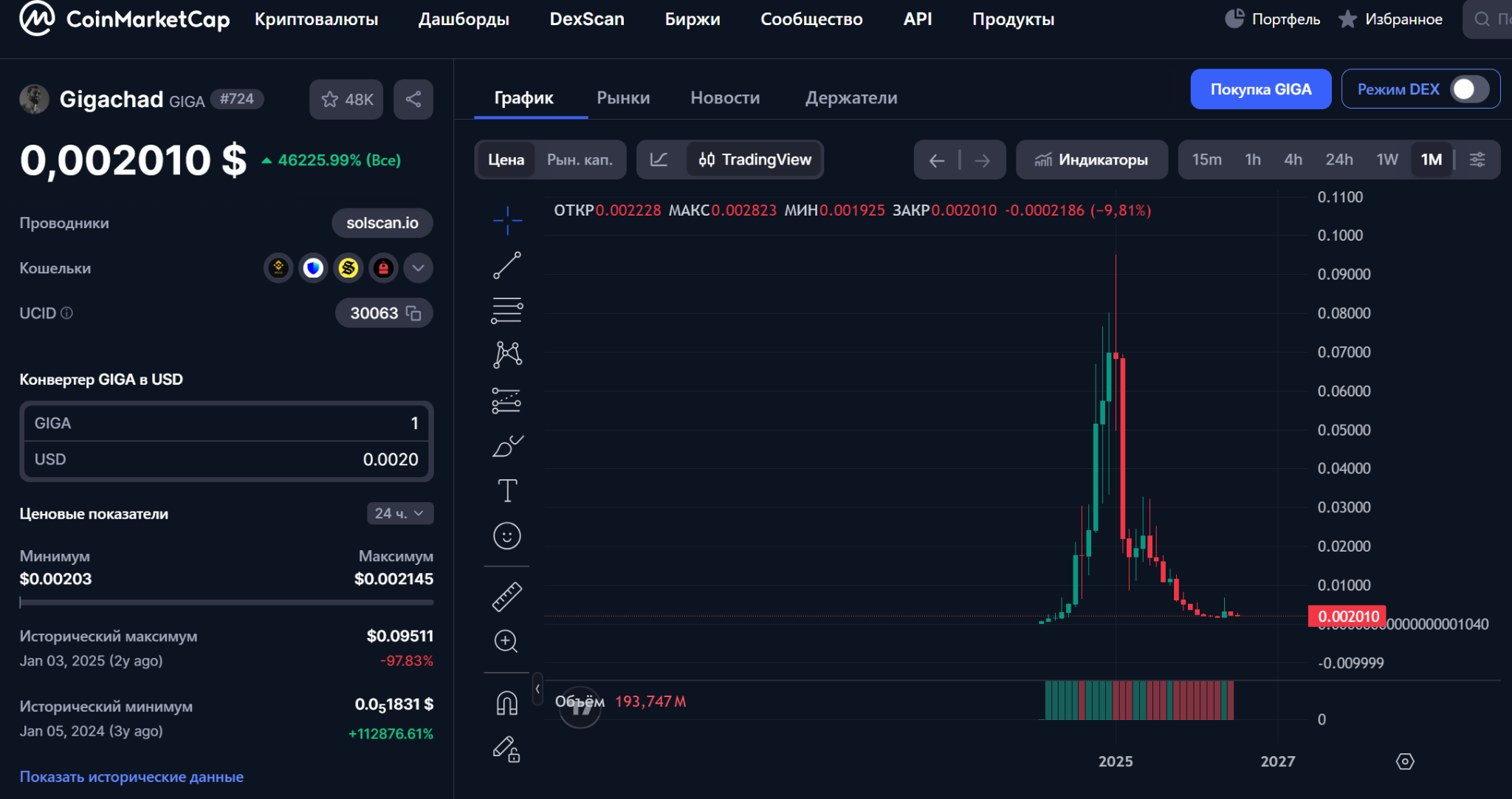Switch chart to Market cap view
The image size is (1512, 799).
pos(580,160)
